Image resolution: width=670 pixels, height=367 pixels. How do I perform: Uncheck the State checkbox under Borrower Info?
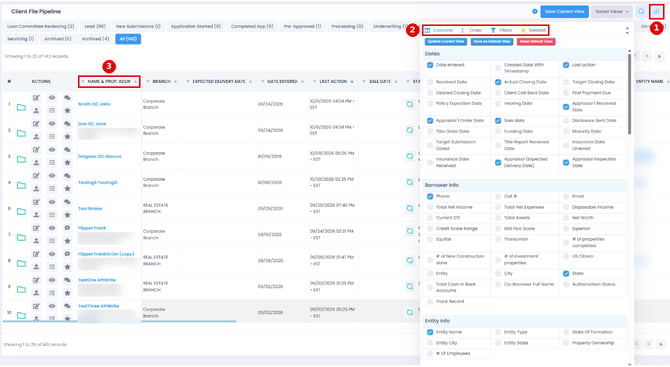(566, 273)
